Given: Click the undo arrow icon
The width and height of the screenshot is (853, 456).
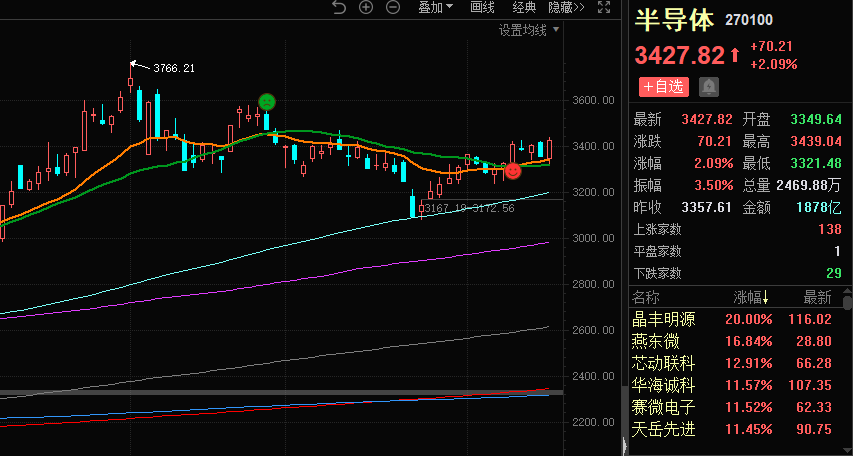Looking at the screenshot, I should [x=339, y=7].
